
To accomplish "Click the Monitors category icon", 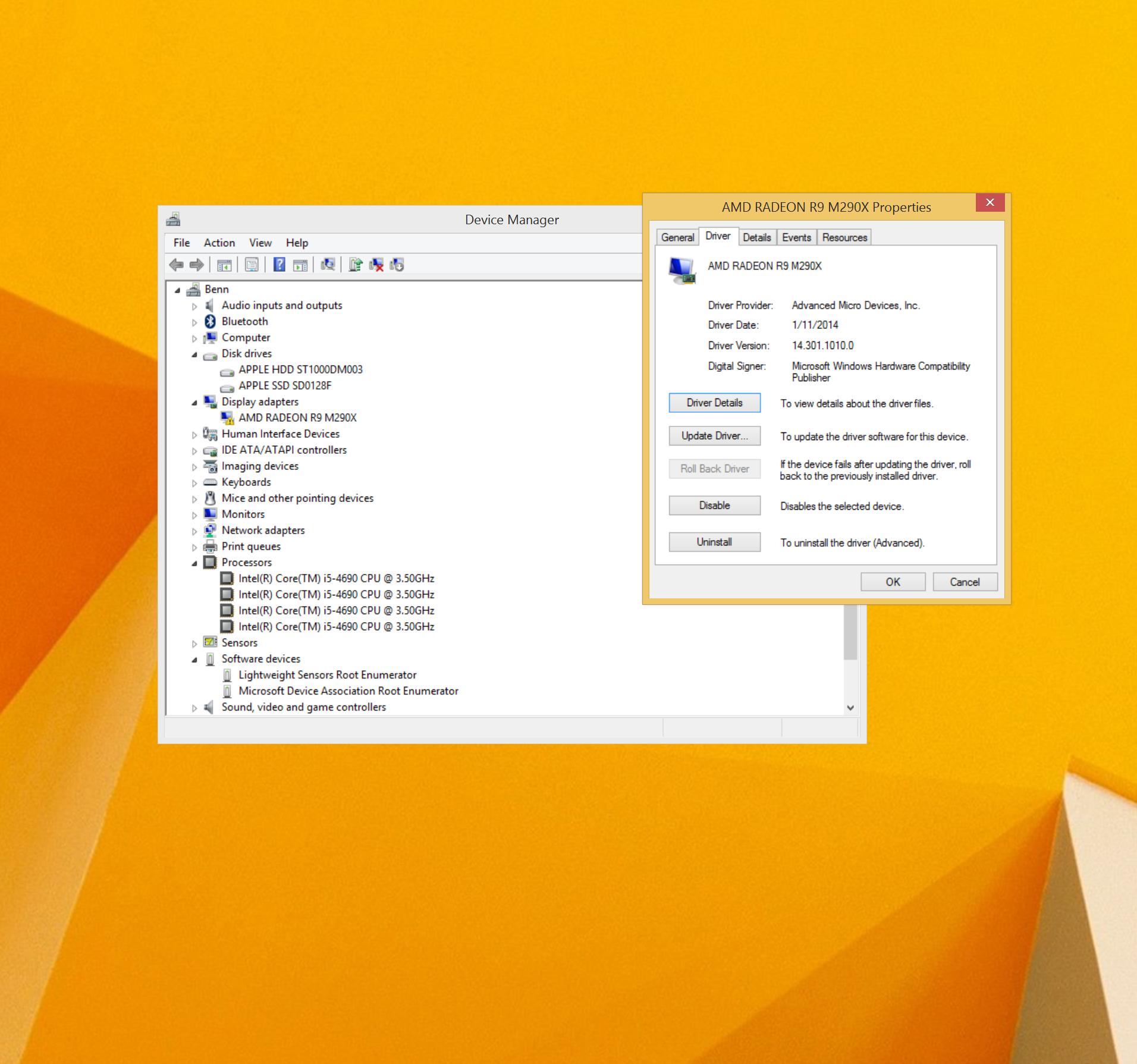I will click(x=210, y=514).
